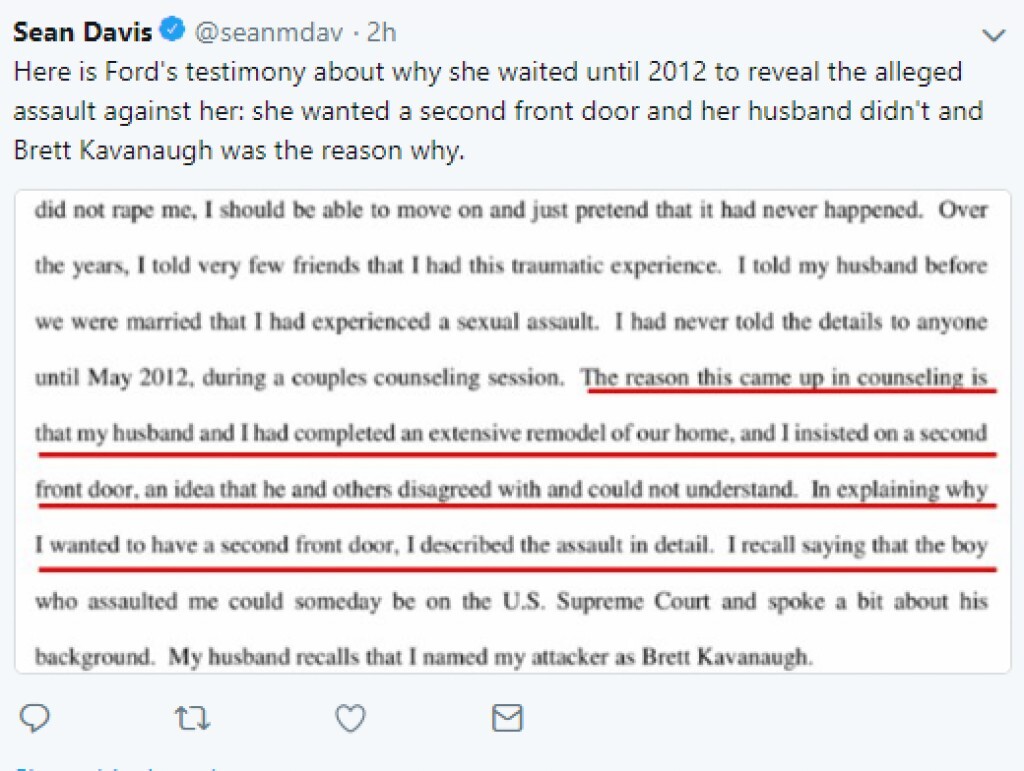Open the tweet options chevron menu
The image size is (1024, 771).
click(993, 36)
